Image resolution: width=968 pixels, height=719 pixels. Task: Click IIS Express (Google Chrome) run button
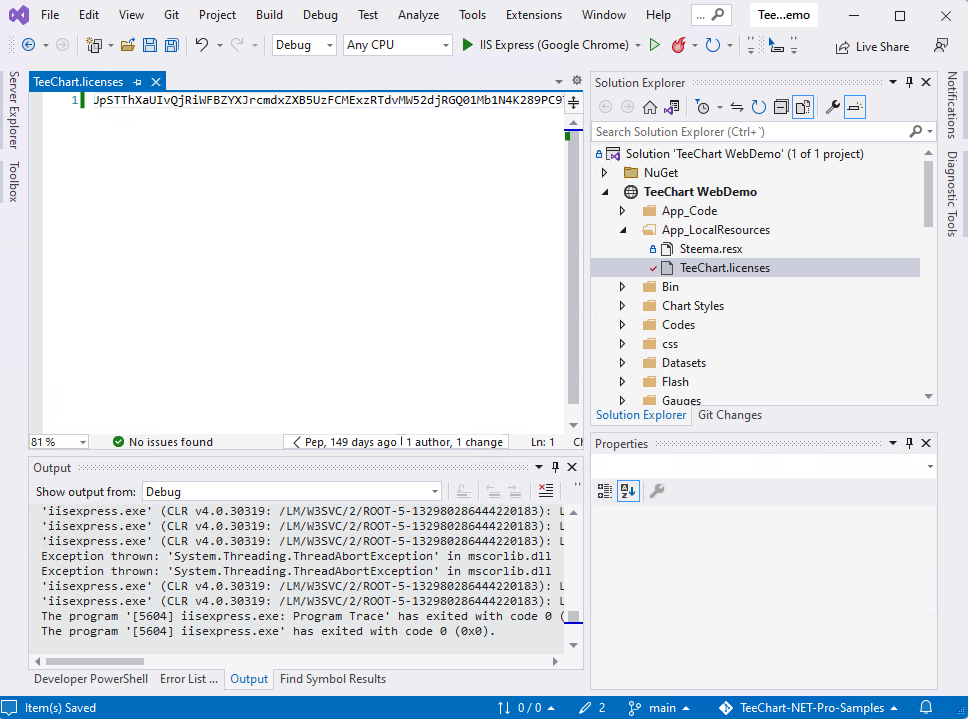(546, 44)
